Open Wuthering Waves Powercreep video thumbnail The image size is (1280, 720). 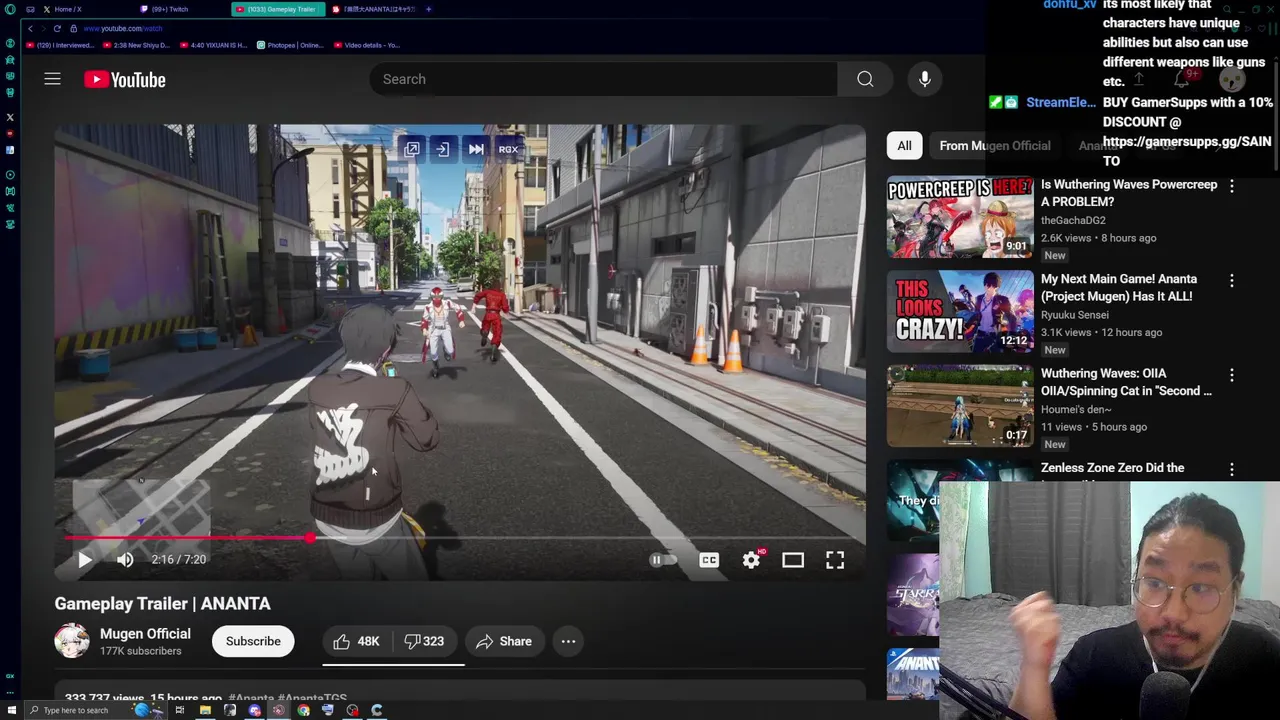960,217
